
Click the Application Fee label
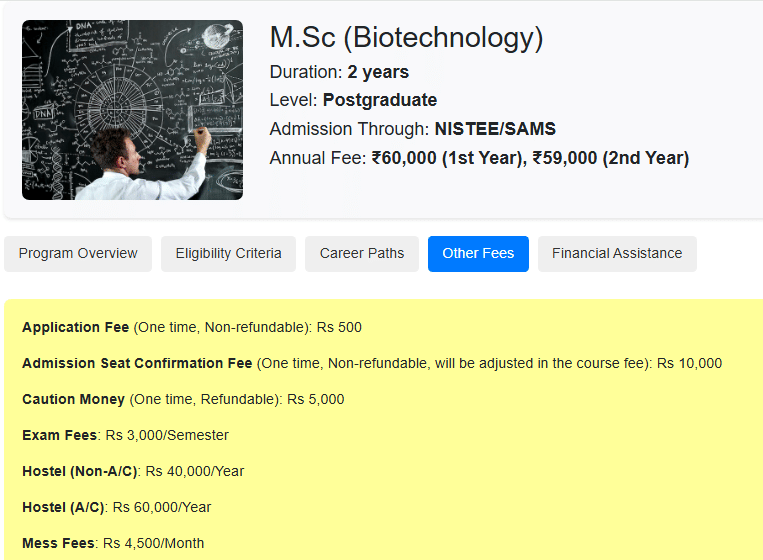[x=75, y=327]
